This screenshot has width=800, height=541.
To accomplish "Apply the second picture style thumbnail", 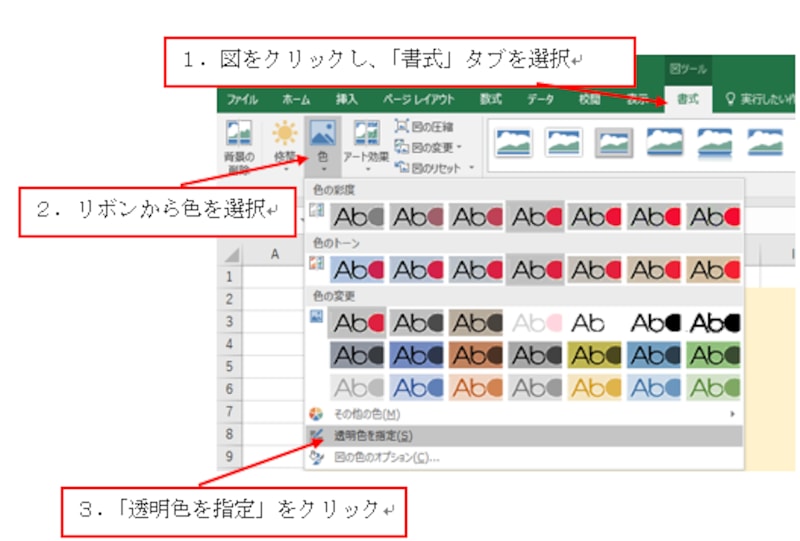I will click(563, 142).
